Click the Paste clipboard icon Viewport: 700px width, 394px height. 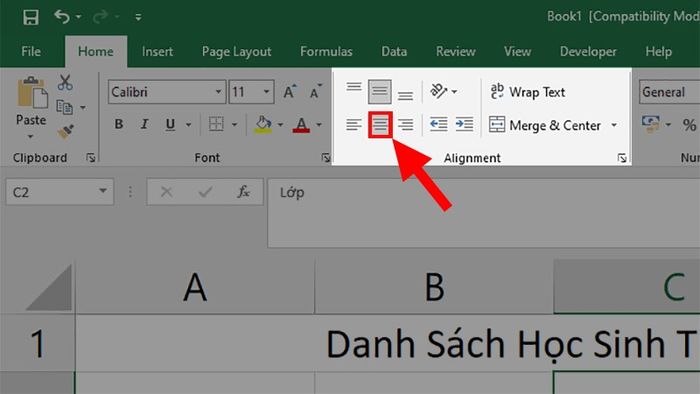click(32, 93)
